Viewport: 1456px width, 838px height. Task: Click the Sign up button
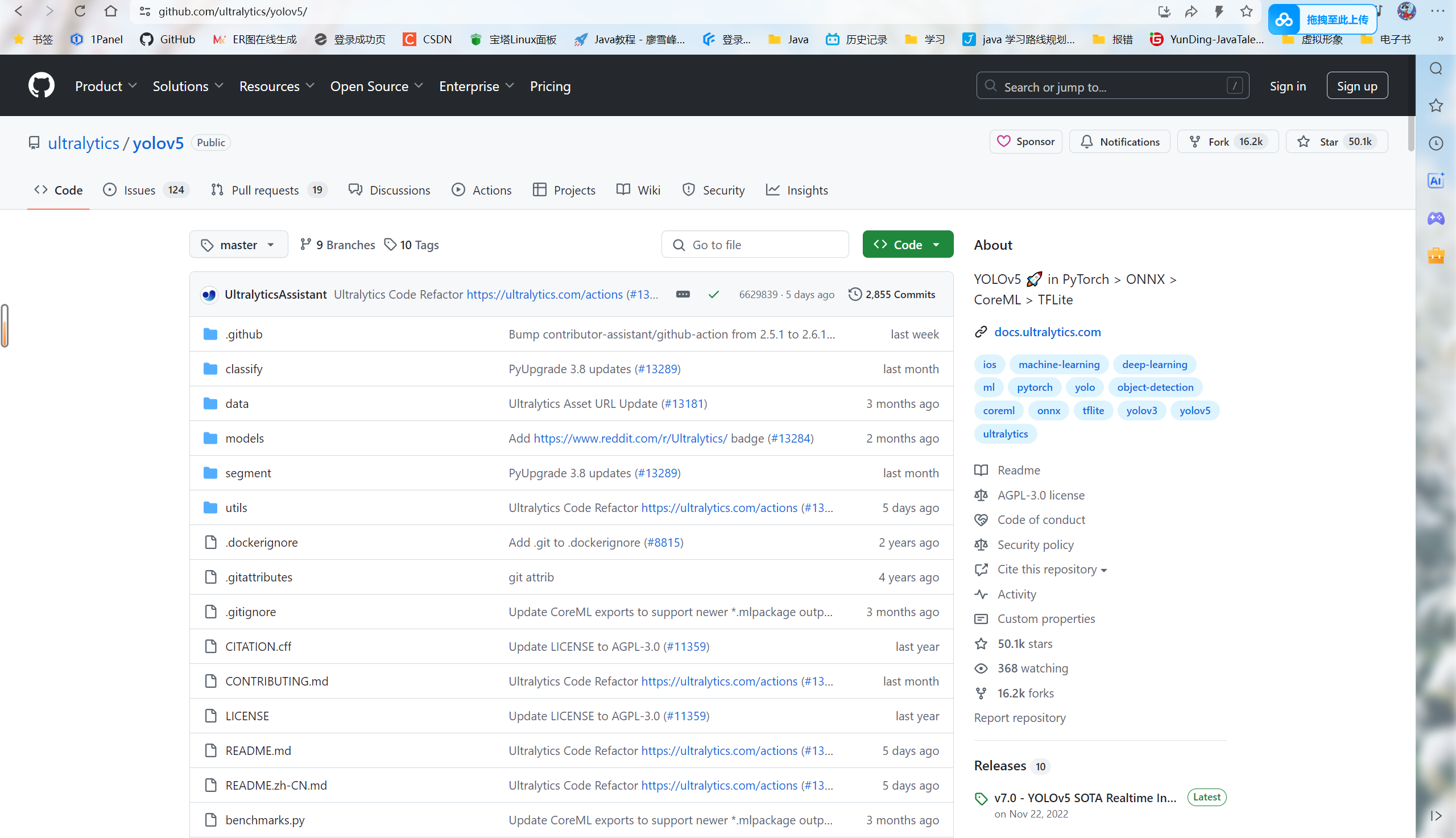(1356, 86)
